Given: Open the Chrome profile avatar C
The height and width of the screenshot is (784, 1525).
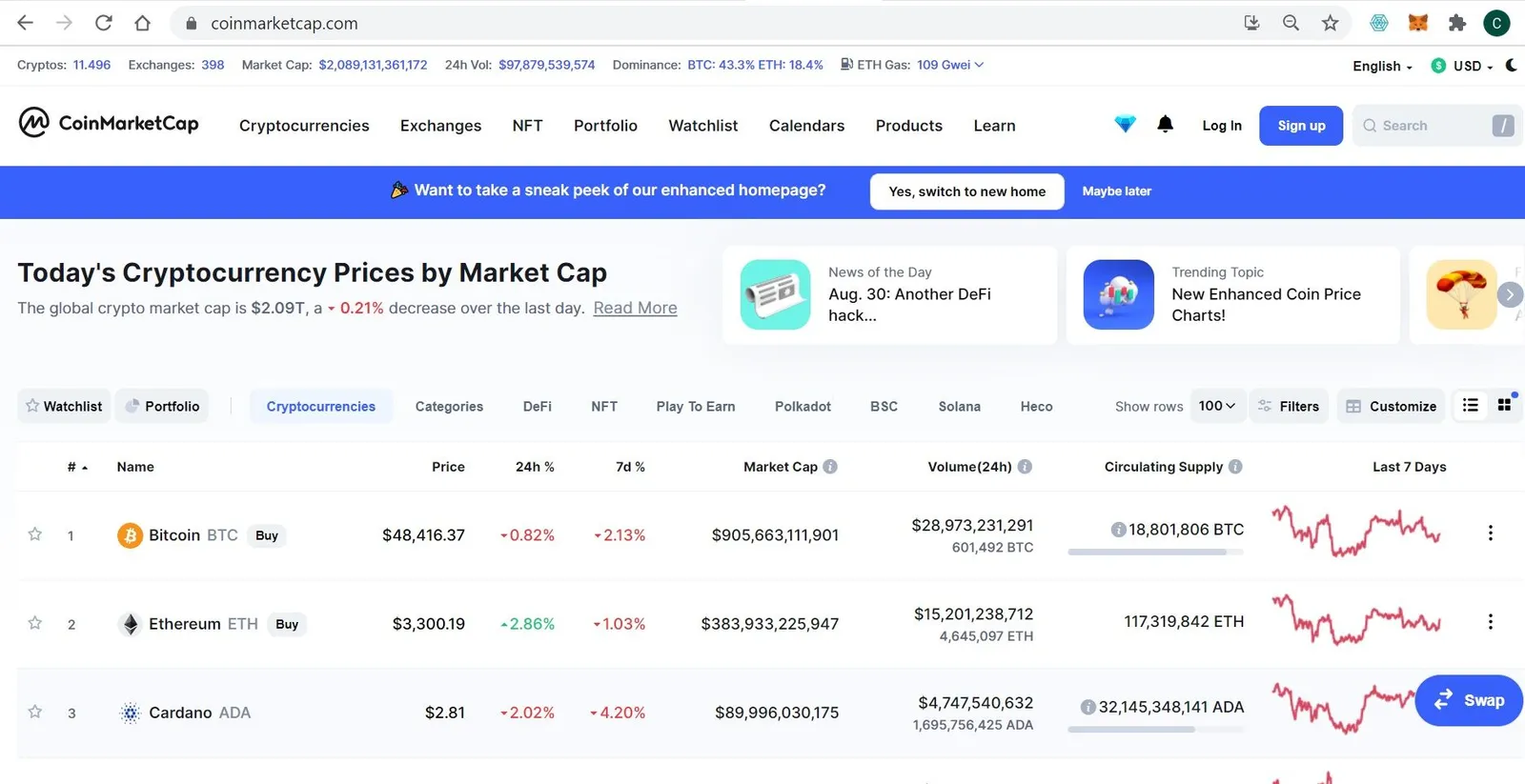Looking at the screenshot, I should (x=1496, y=23).
